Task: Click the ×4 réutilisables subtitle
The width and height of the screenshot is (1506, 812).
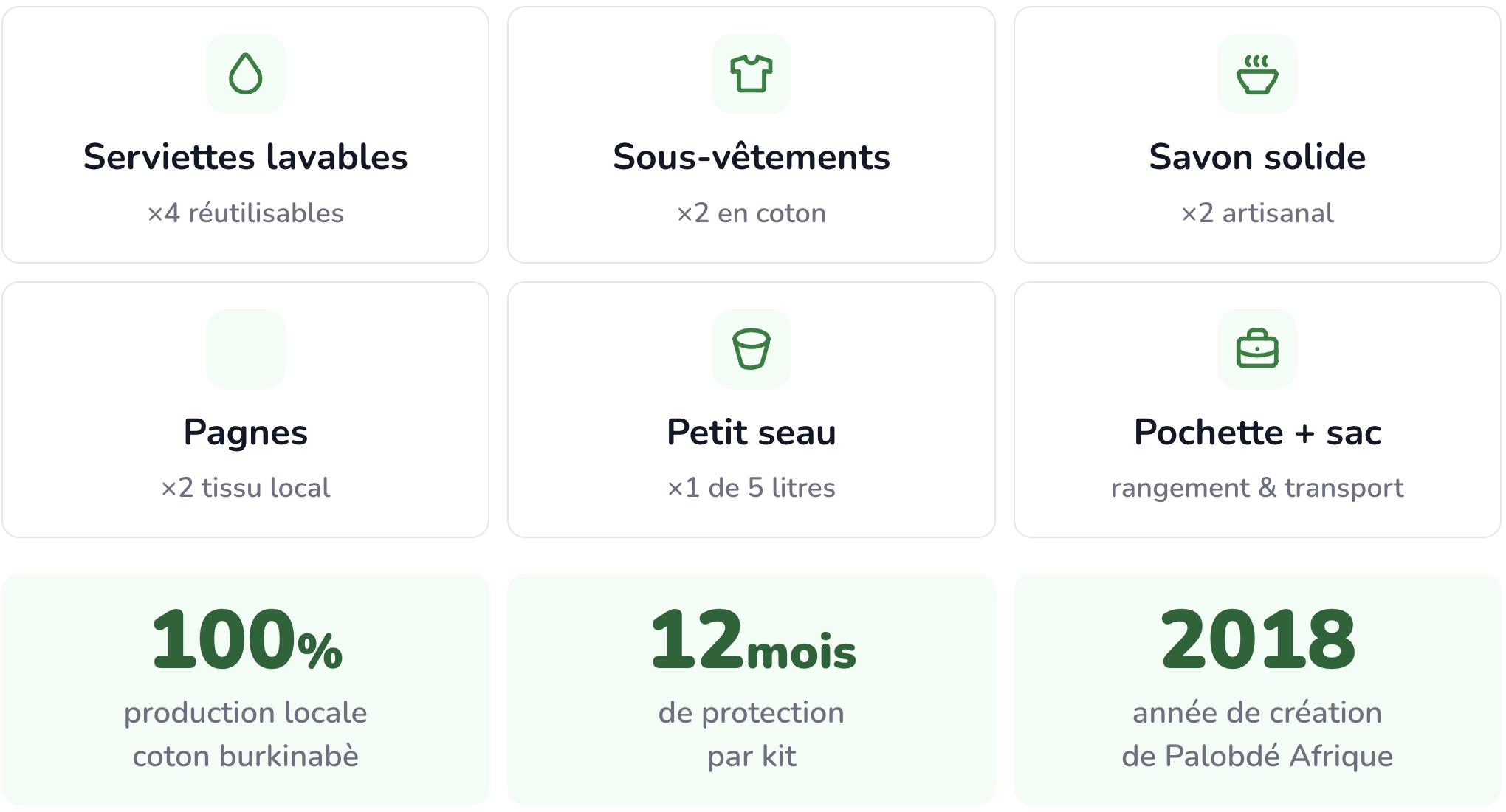Action: (x=246, y=213)
